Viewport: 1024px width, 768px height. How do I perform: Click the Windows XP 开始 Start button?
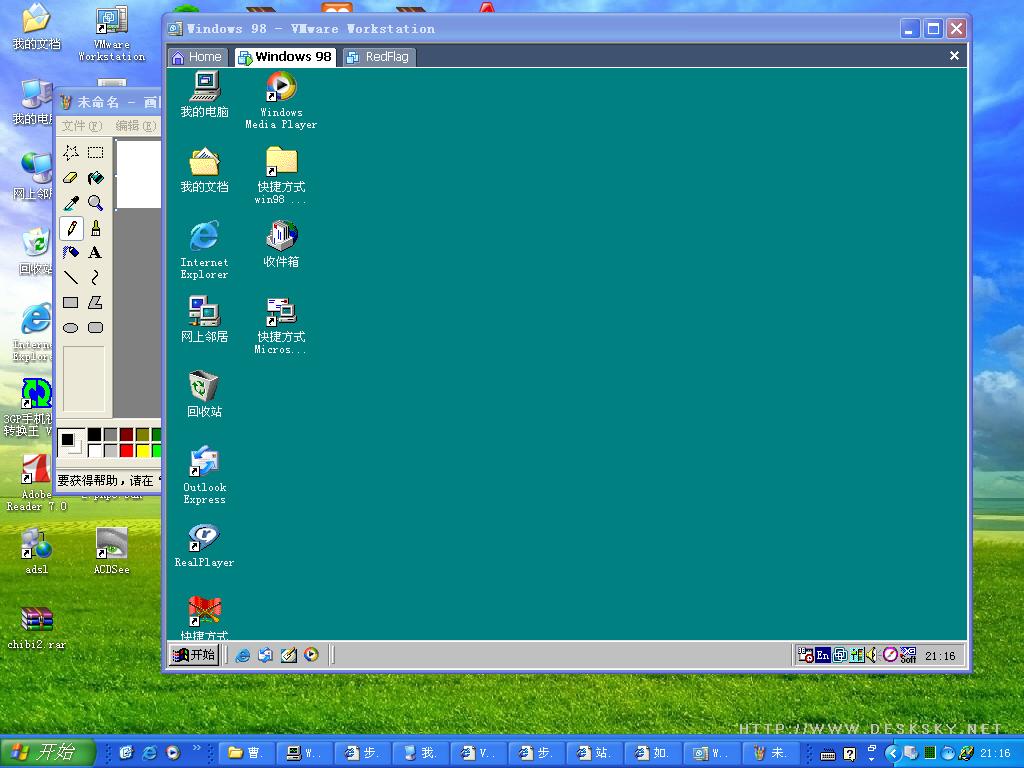click(47, 753)
